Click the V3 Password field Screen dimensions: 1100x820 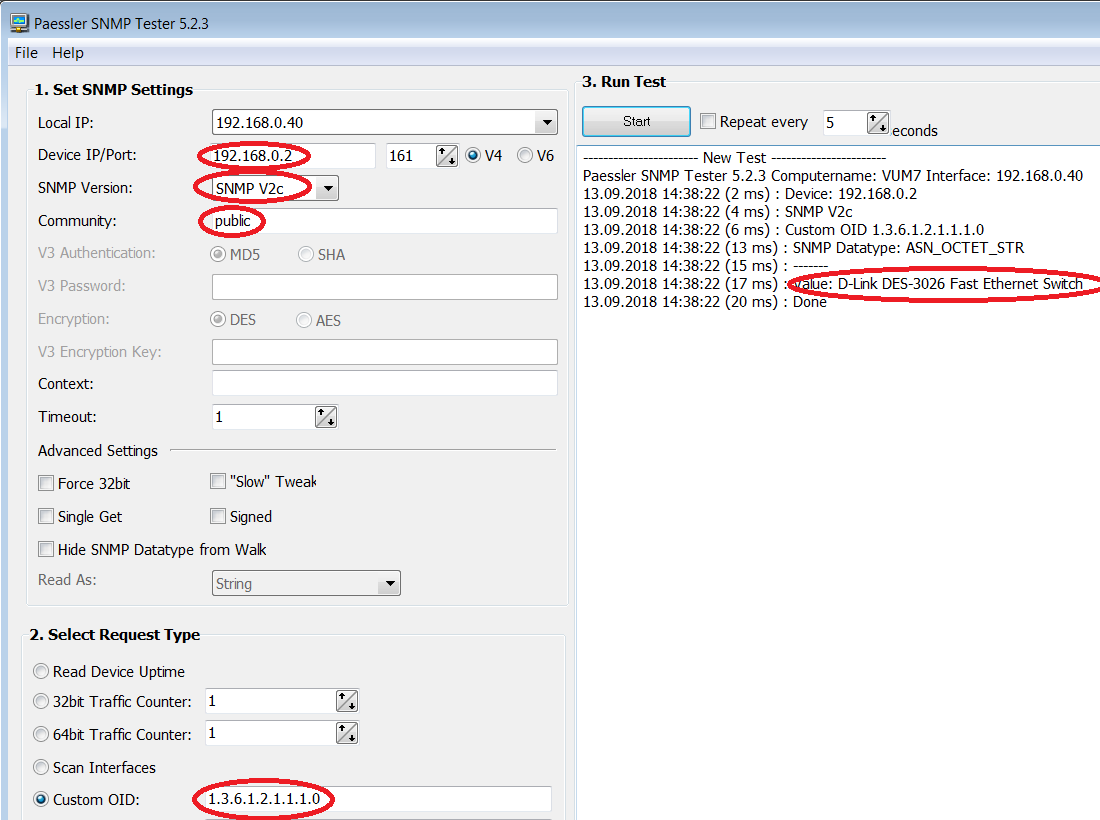pyautogui.click(x=384, y=287)
